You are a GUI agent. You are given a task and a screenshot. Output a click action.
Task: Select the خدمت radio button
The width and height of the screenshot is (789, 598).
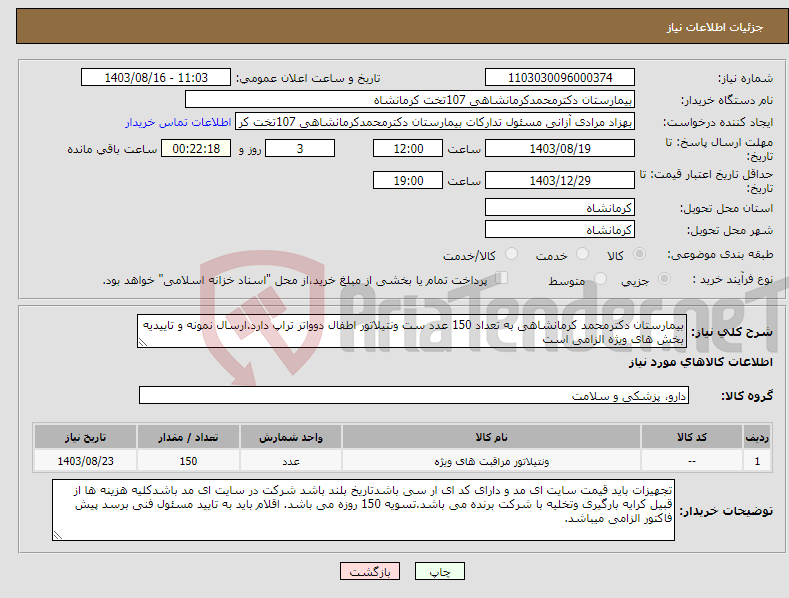[582, 254]
